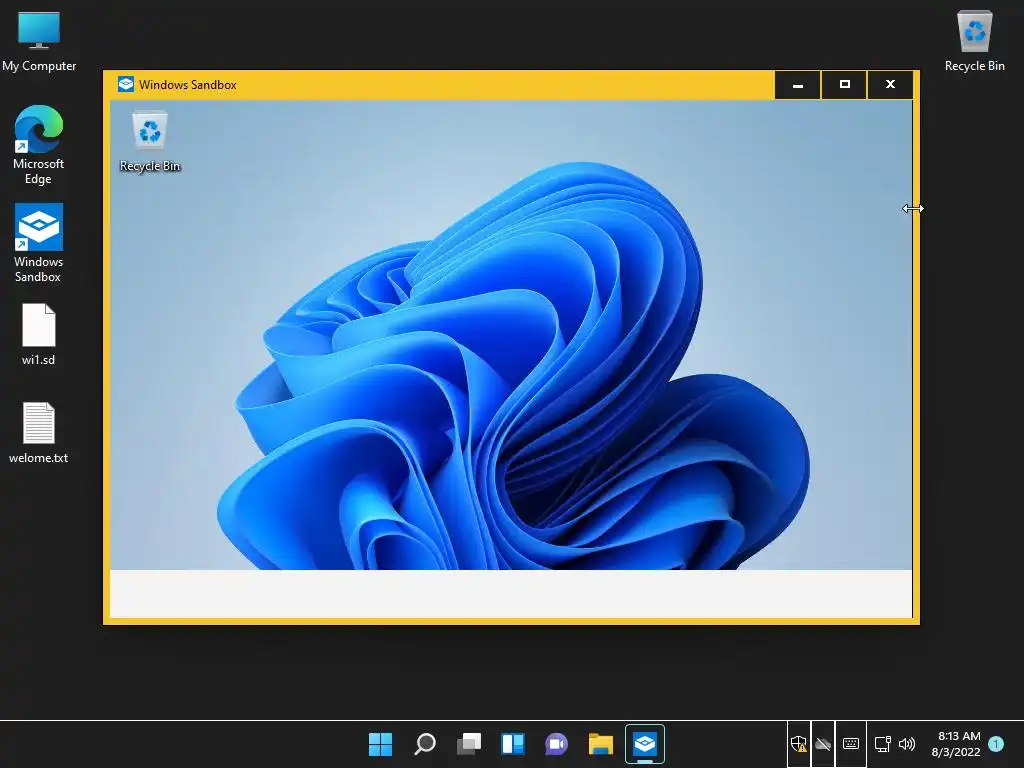Click the Windows Sandbox title bar icon

[125, 84]
